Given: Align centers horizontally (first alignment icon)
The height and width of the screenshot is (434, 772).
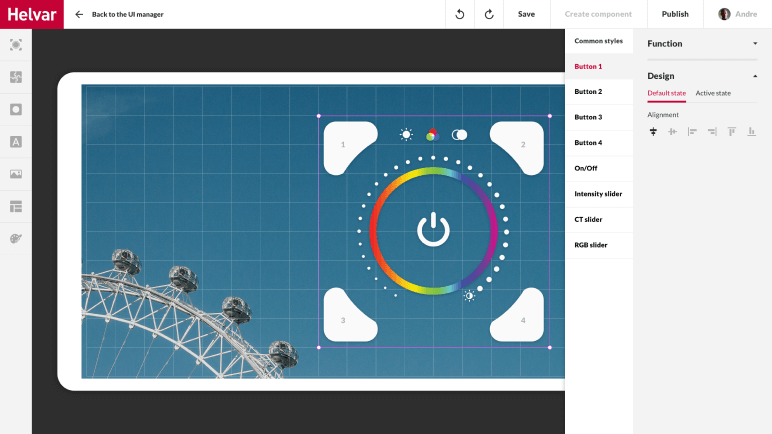Looking at the screenshot, I should point(653,132).
